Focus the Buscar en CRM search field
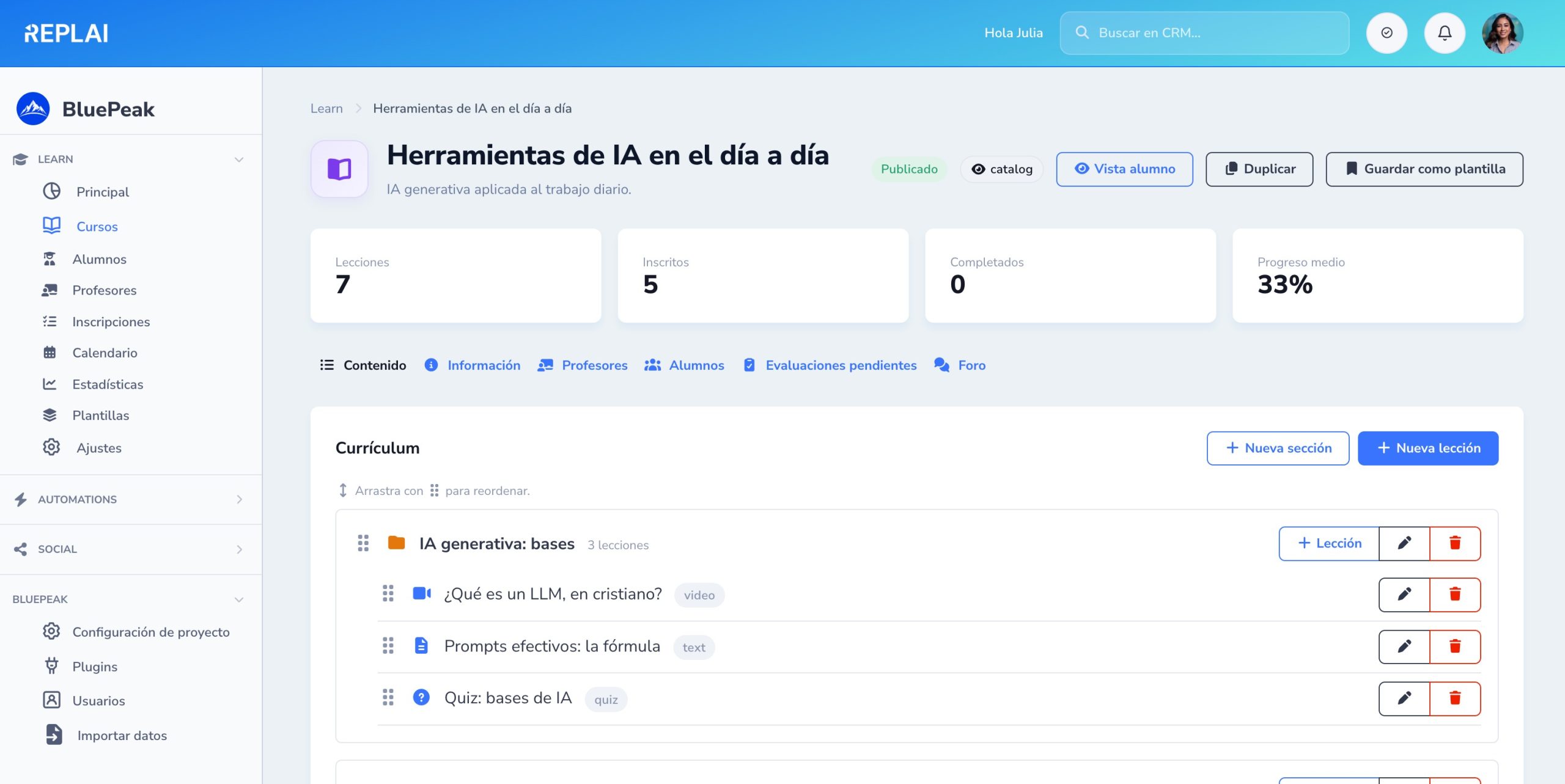Viewport: 1565px width, 784px height. 1204,33
